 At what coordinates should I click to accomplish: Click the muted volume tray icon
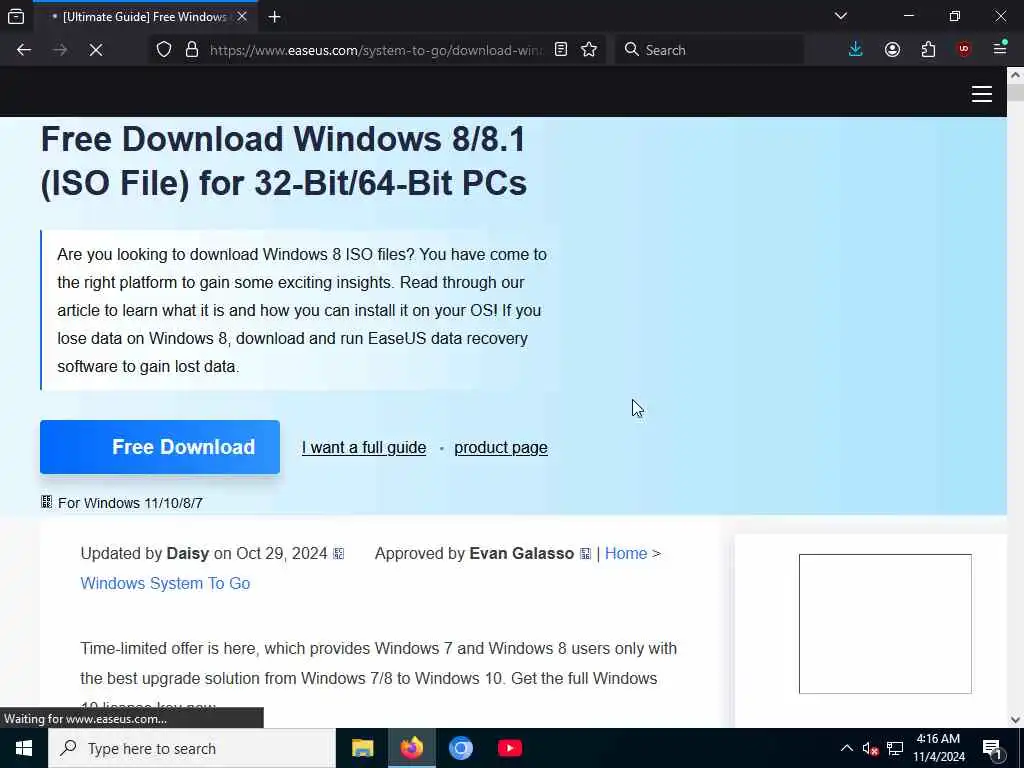click(x=870, y=748)
